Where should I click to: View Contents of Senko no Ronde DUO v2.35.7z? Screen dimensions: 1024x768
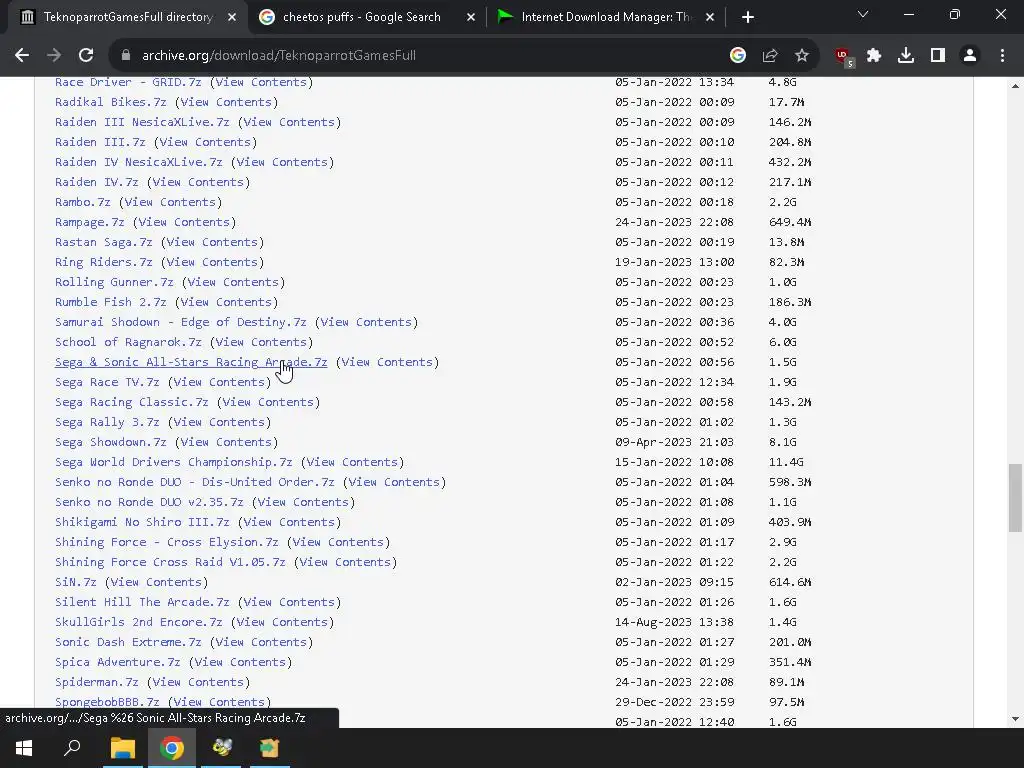(x=303, y=502)
